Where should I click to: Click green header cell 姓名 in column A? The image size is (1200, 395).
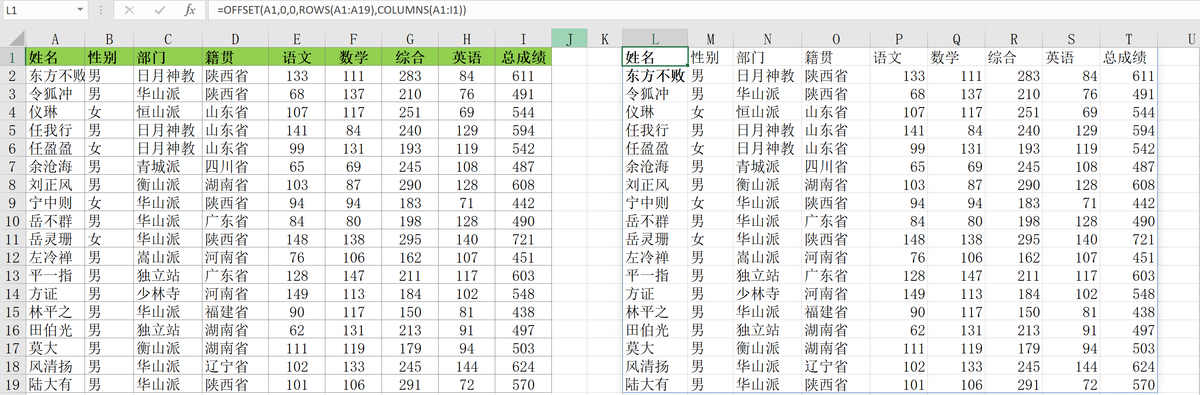pyautogui.click(x=54, y=57)
